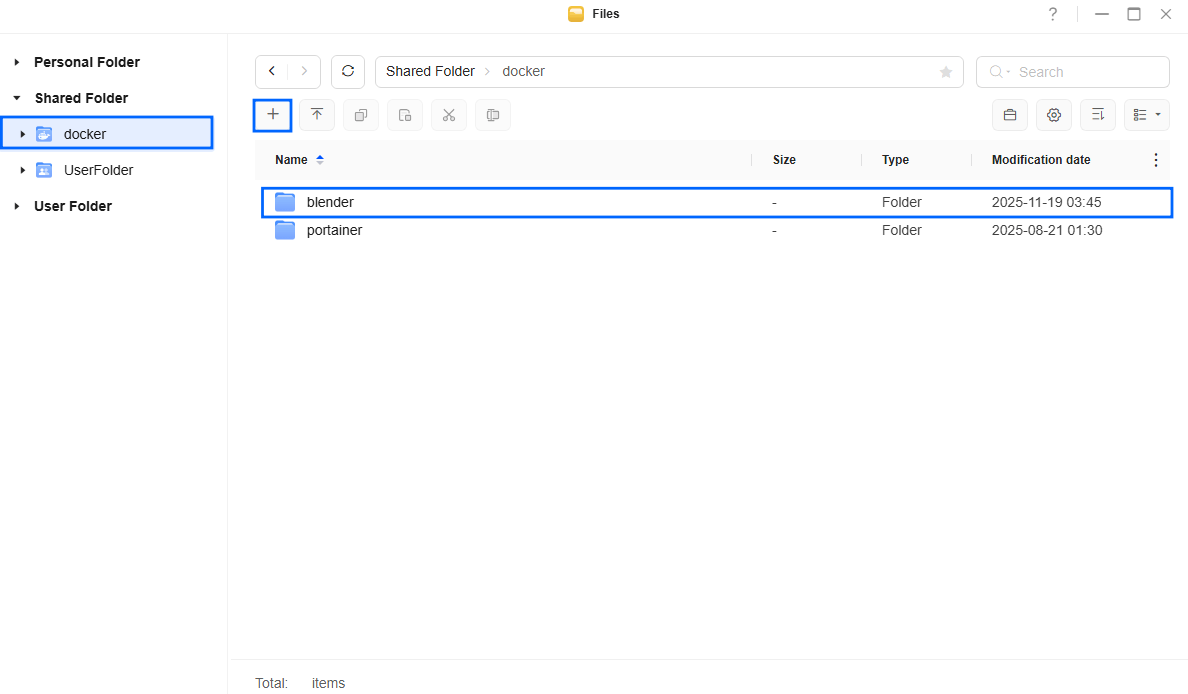Toggle Name column sort direction arrow
The width and height of the screenshot is (1188, 694).
pos(320,160)
